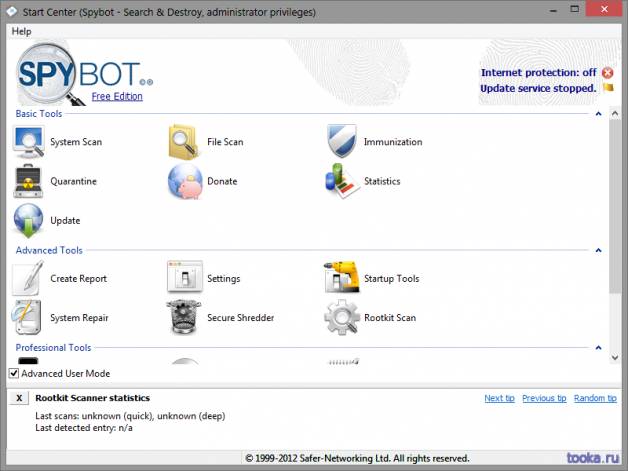Click the Donate piggy bank icon
628x471 pixels.
185,181
